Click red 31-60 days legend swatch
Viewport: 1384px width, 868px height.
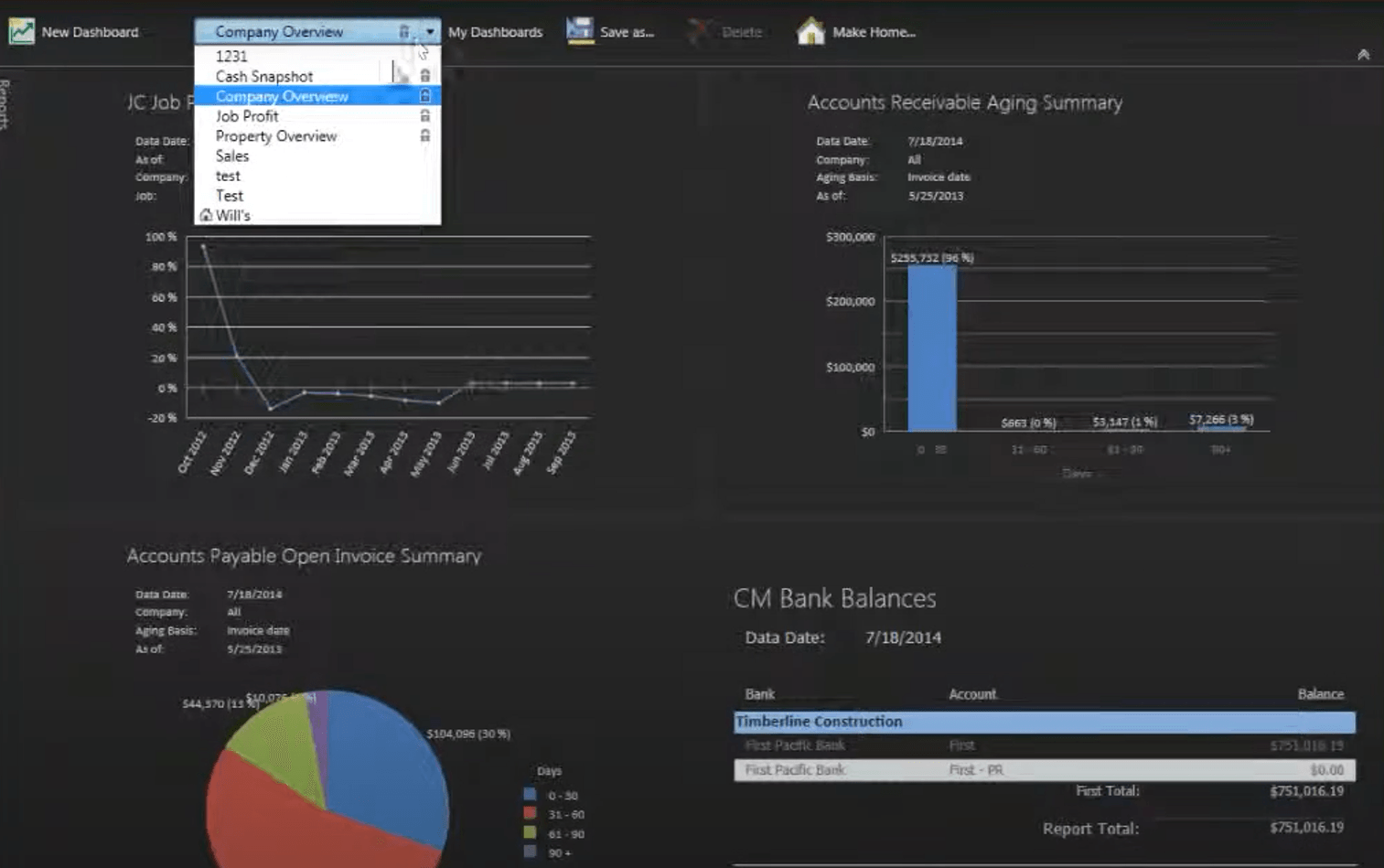tap(530, 814)
